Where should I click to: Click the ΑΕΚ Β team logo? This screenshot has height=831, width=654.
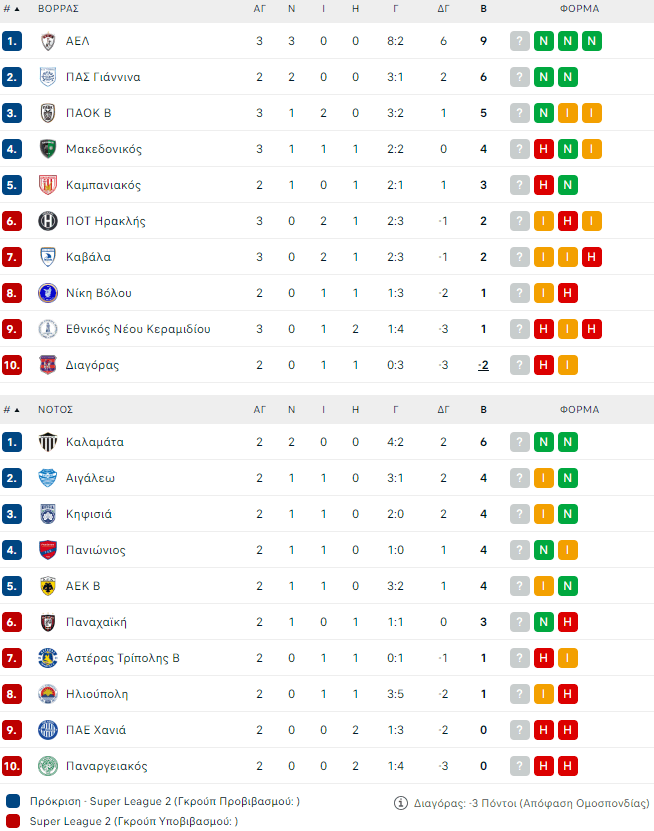click(48, 586)
